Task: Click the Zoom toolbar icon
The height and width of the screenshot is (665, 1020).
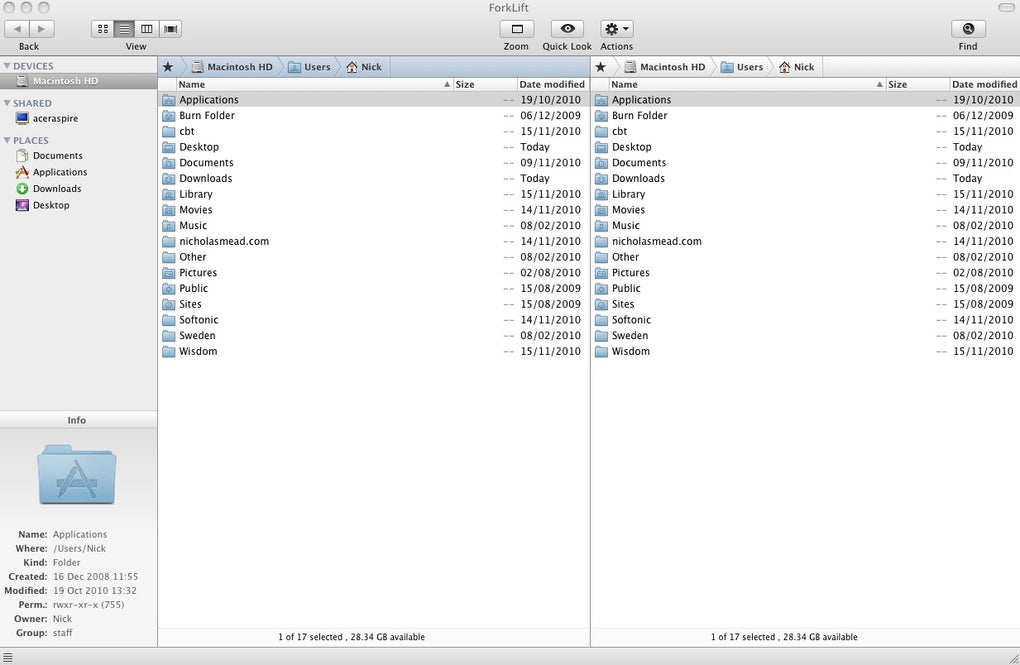Action: 517,29
